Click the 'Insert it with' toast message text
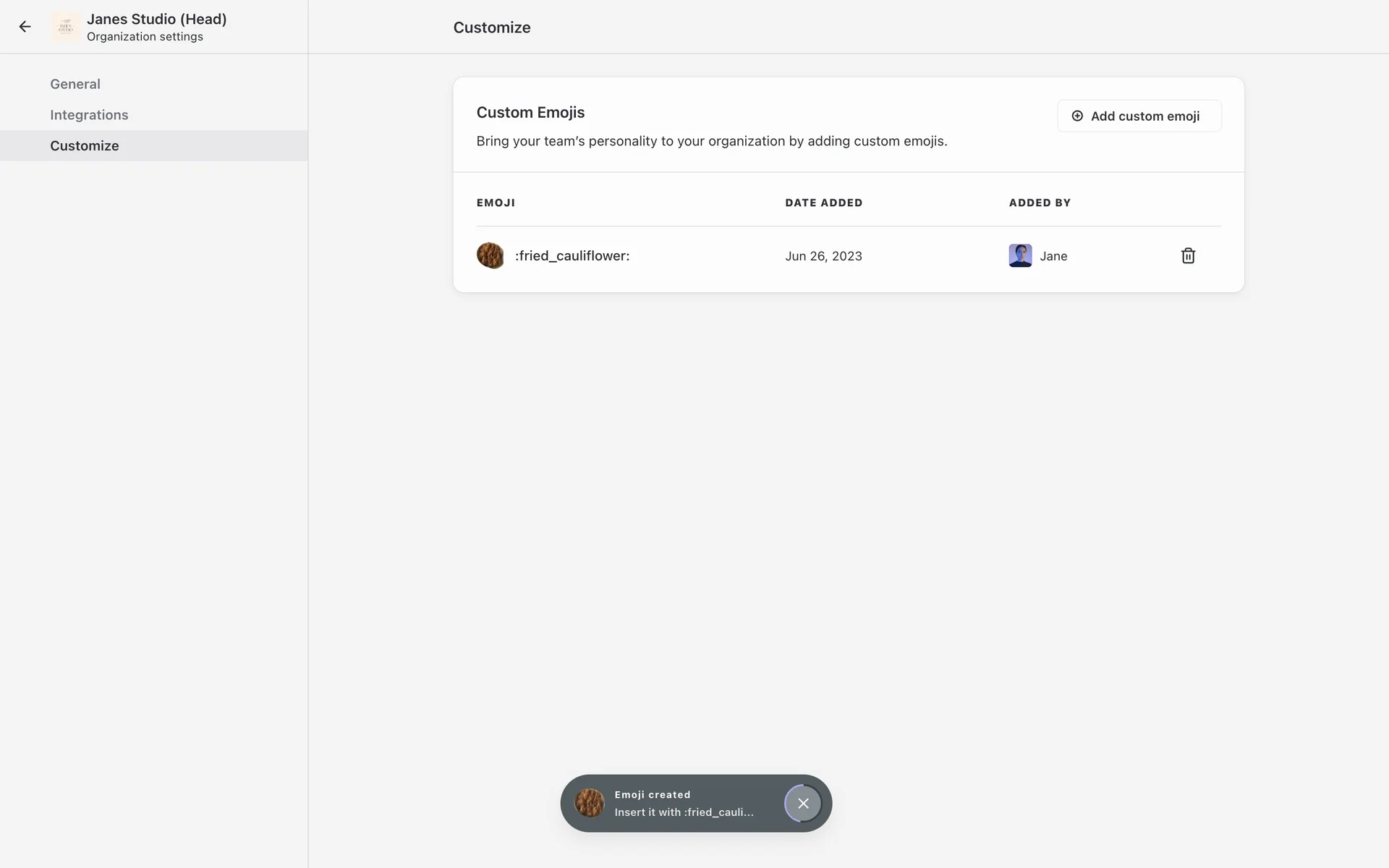 pyautogui.click(x=684, y=812)
